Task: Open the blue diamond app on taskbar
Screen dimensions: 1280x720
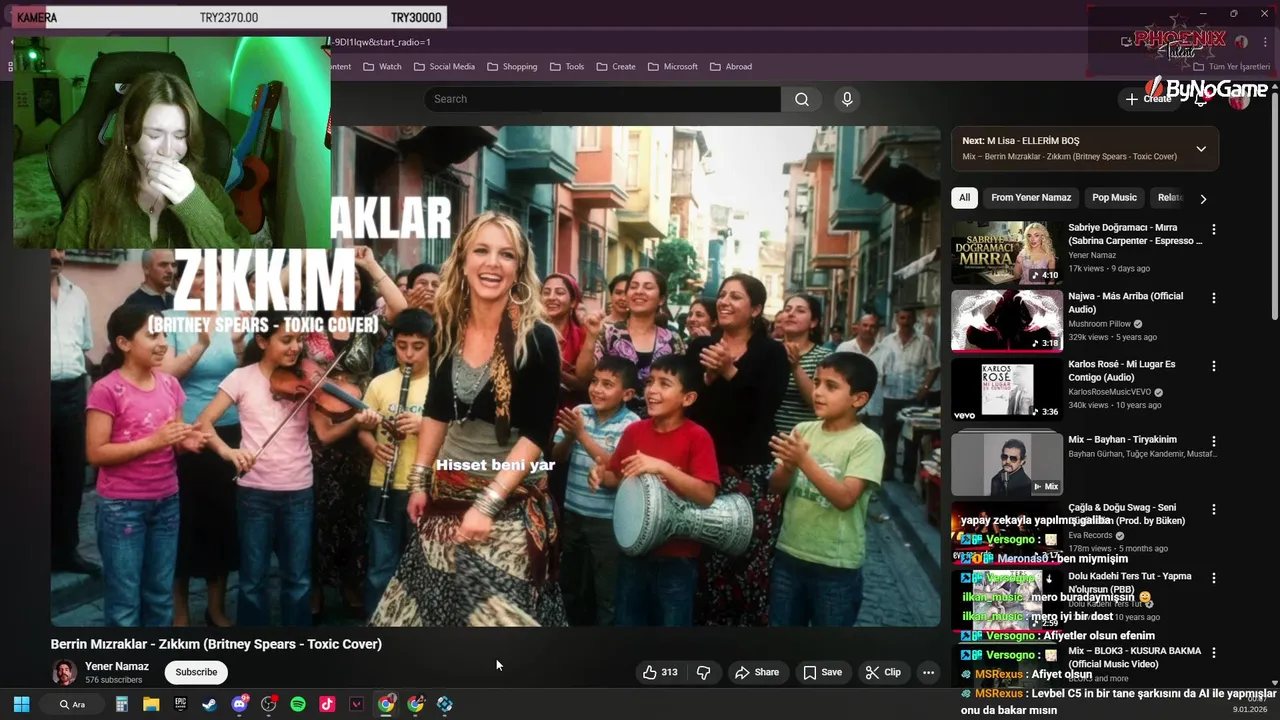Action: pyautogui.click(x=445, y=704)
